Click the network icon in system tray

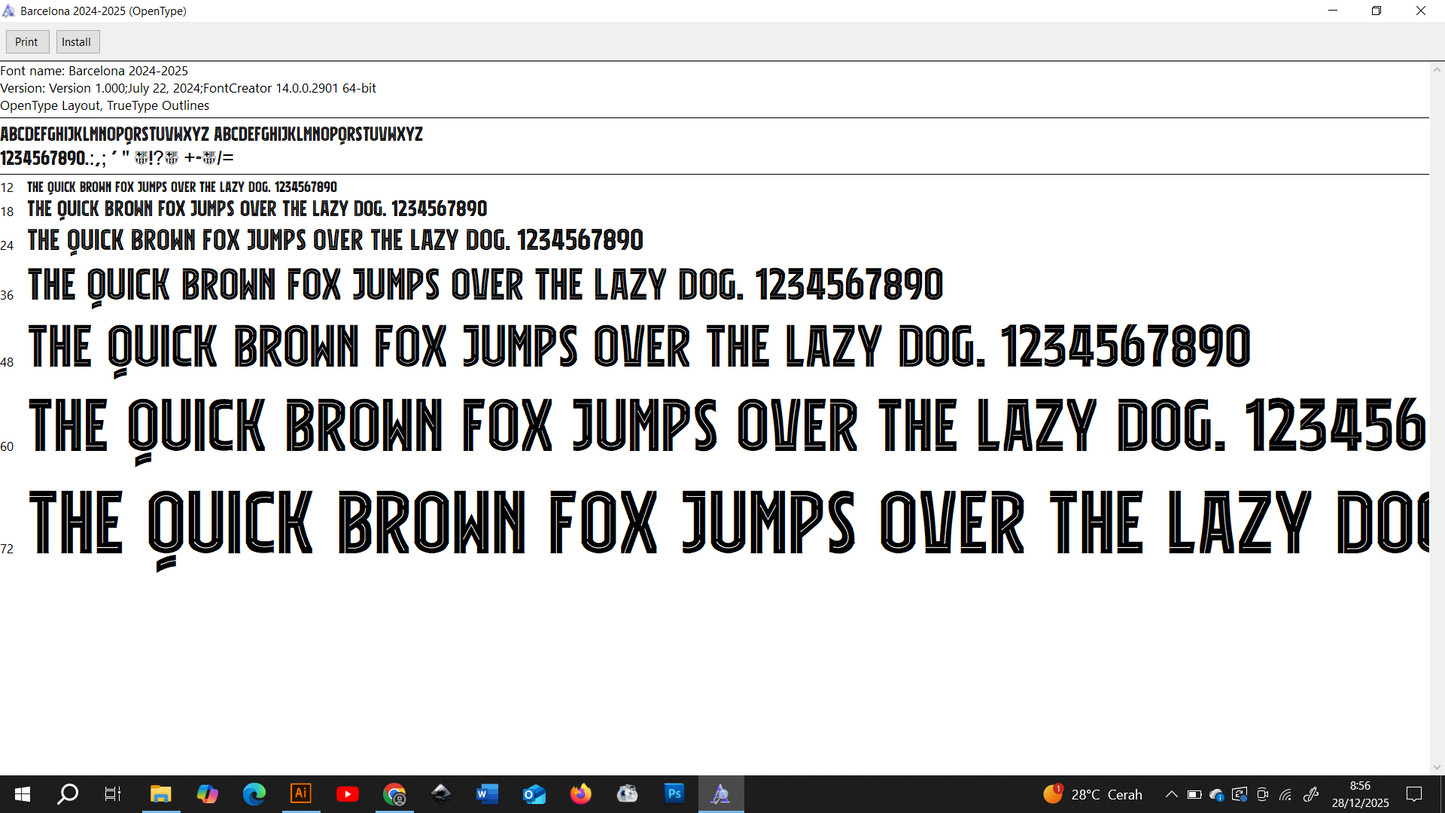pyautogui.click(x=1286, y=794)
